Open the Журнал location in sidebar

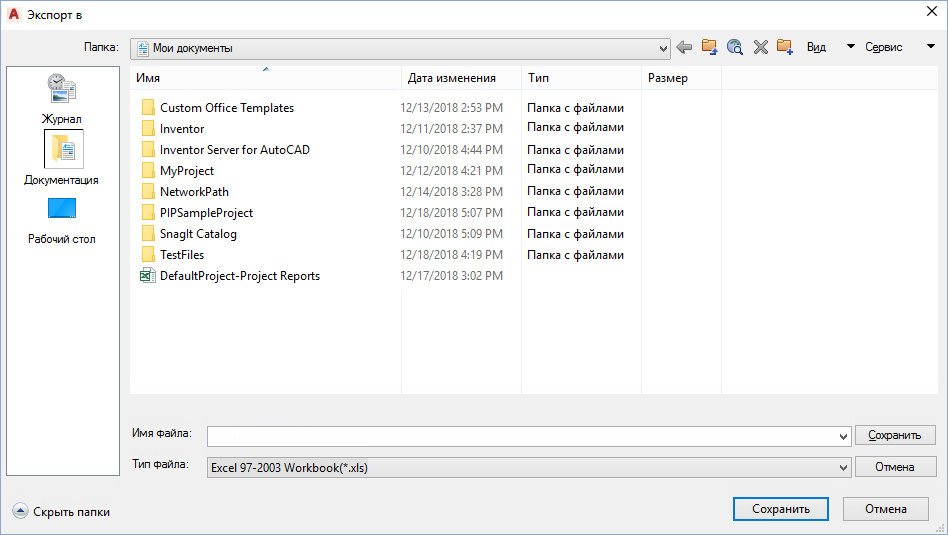point(62,99)
